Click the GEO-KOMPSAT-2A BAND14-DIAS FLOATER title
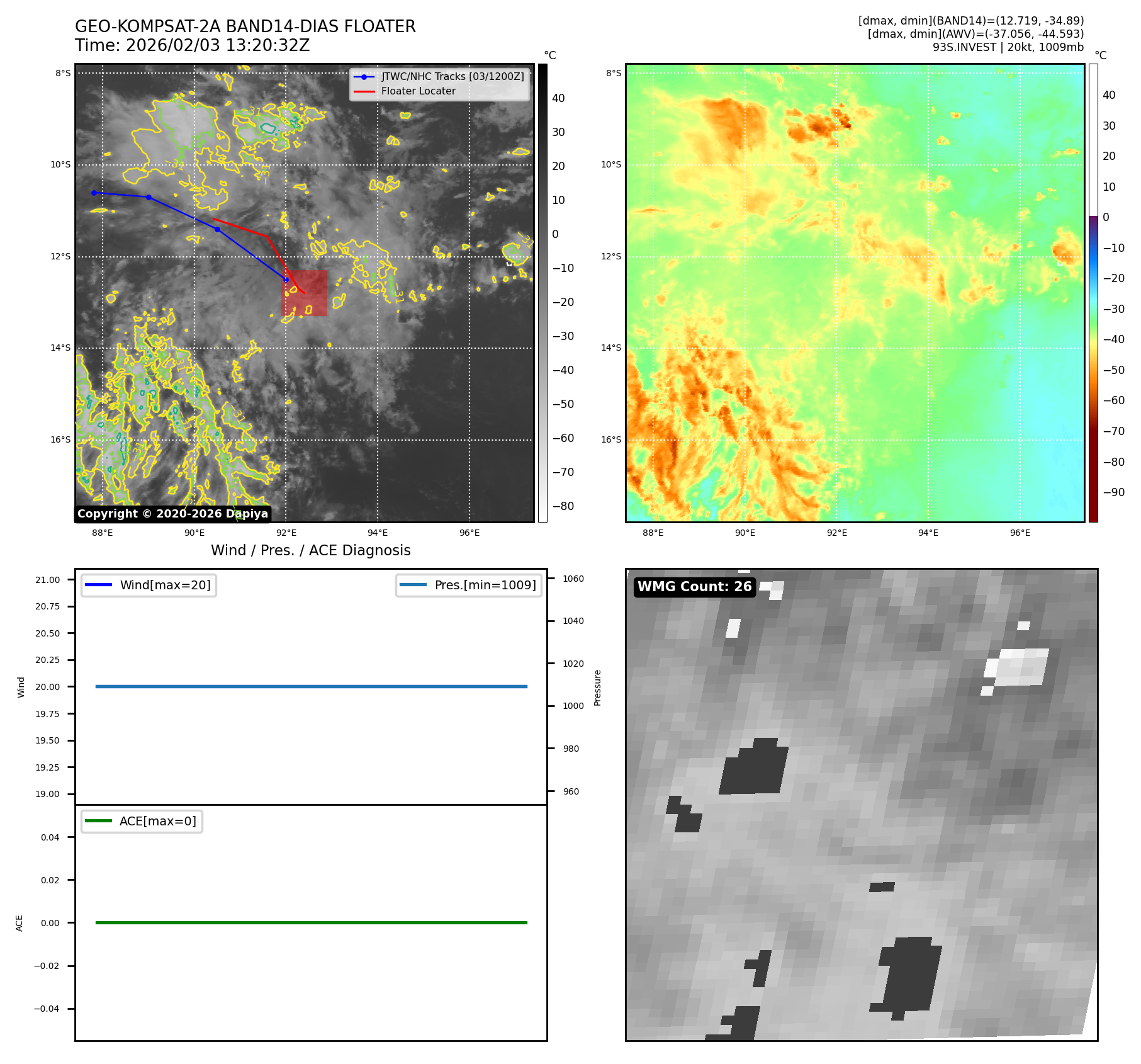This screenshot has height=1064, width=1141. 245,26
